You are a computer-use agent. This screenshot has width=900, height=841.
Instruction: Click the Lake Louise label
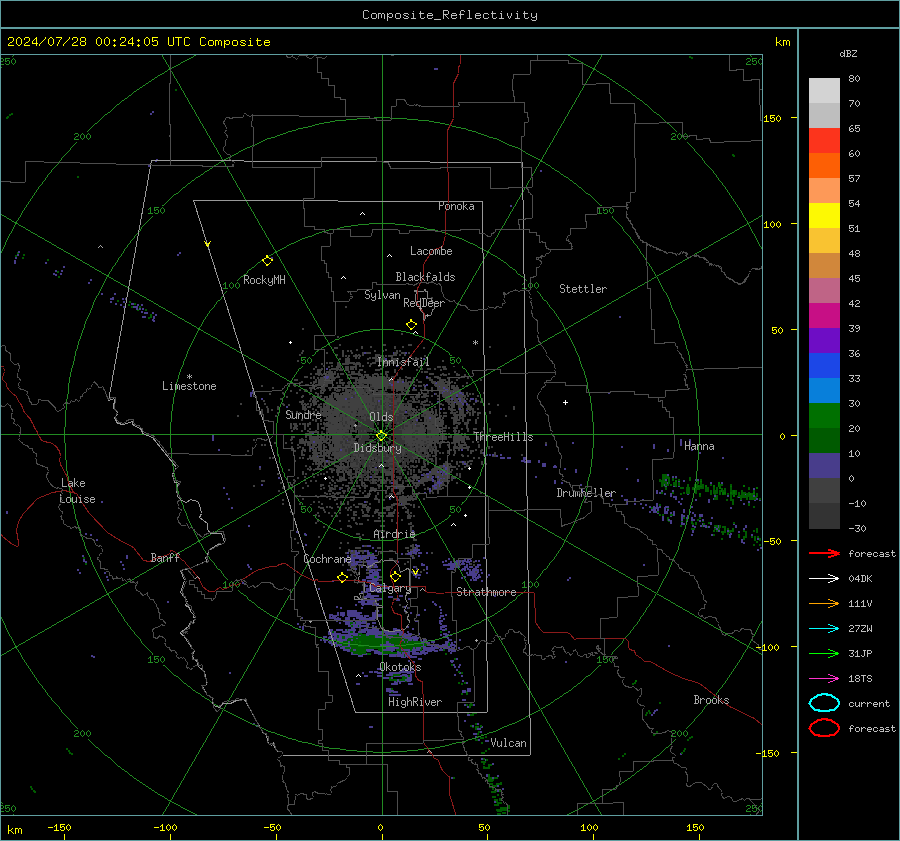[78, 491]
